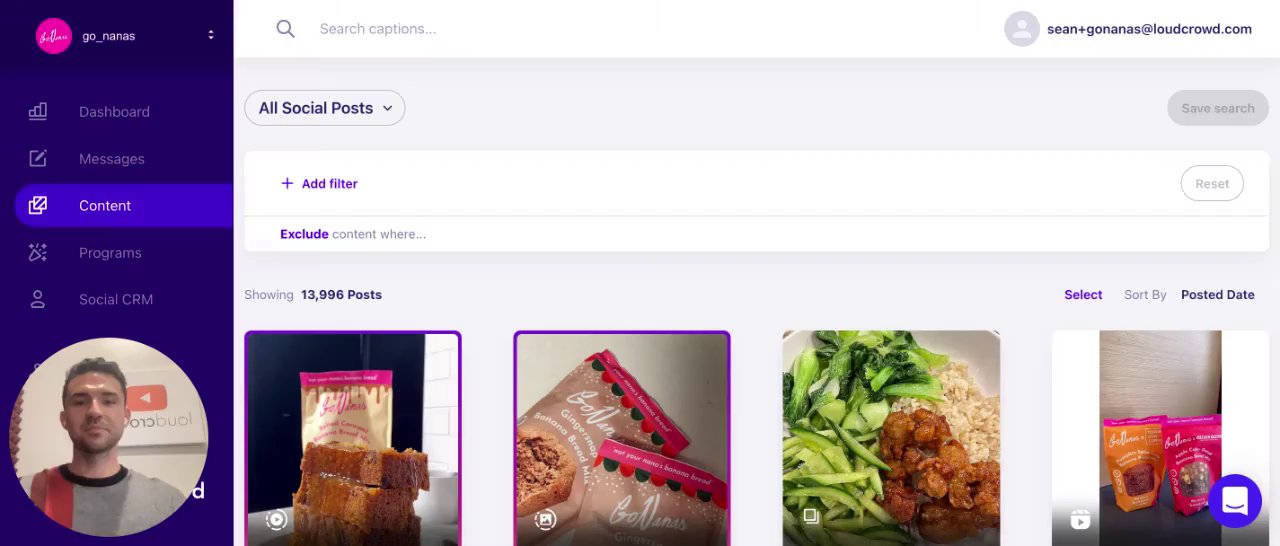Click the Programs sparkle icon

38,253
